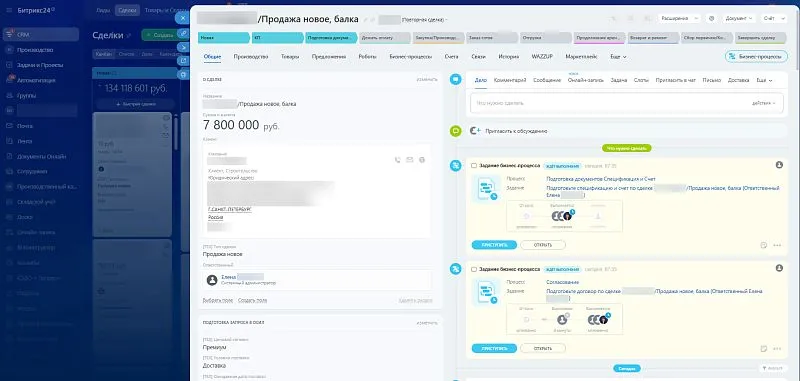Select the Комментарий timeline tab
Image resolution: width=800 pixels, height=381 pixels.
(x=510, y=81)
